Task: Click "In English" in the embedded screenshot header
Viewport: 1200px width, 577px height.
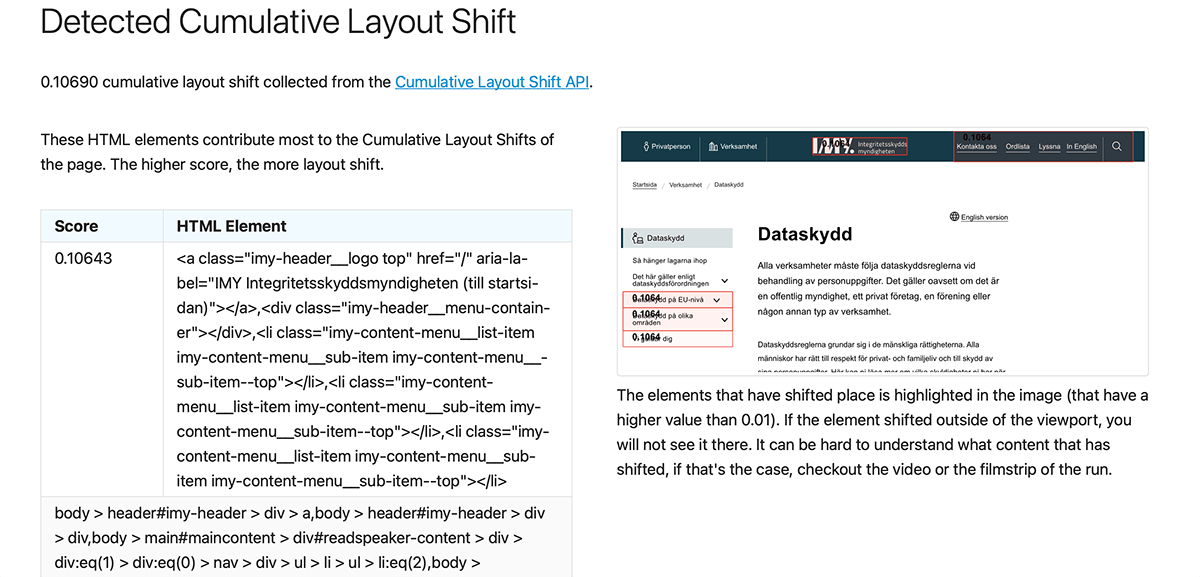Action: [x=1081, y=146]
